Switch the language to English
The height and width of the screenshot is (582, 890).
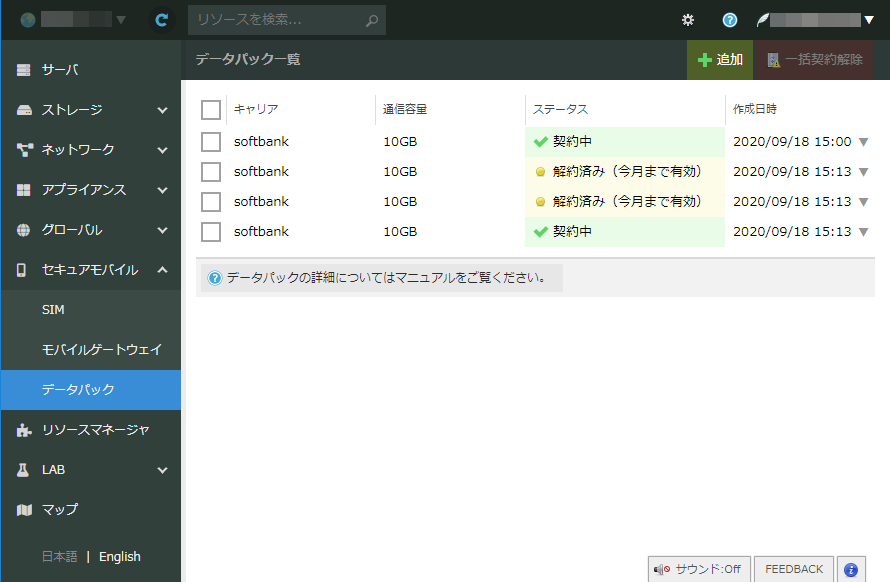point(119,557)
